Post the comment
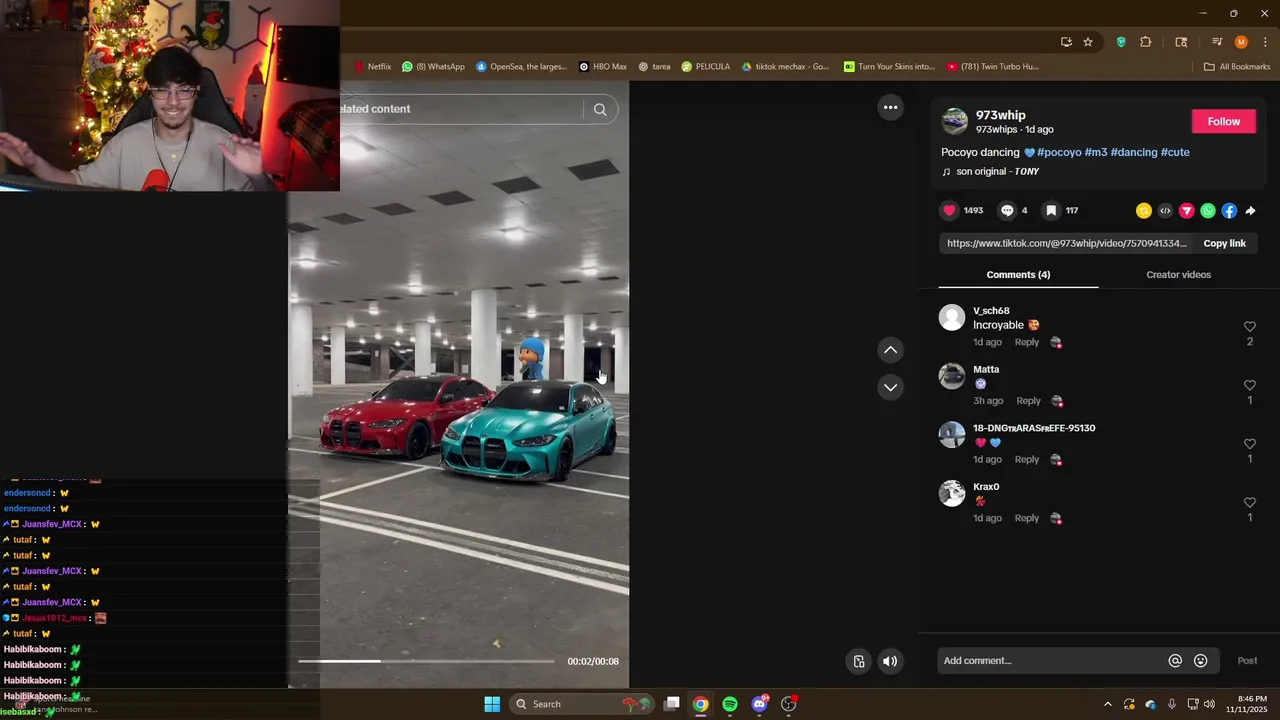The width and height of the screenshot is (1280, 720). (x=1247, y=661)
